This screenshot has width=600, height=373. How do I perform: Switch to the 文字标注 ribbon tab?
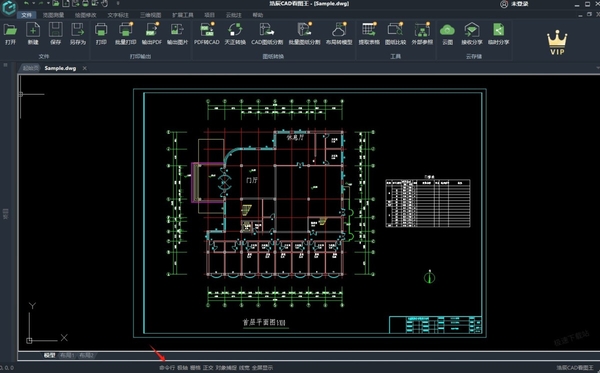(x=118, y=15)
